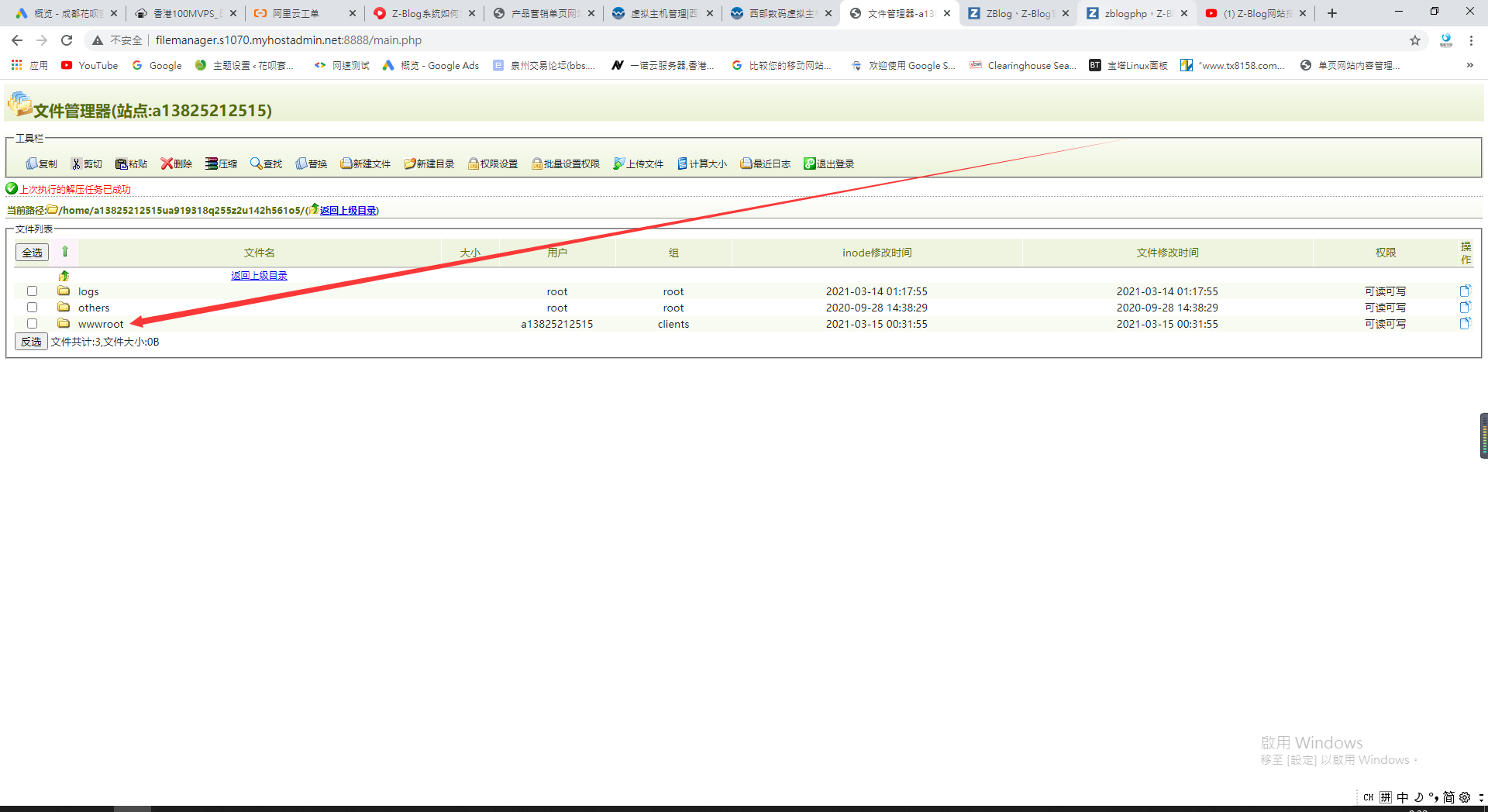Click the 剪切 (Cut) scissors icon
Image resolution: width=1488 pixels, height=812 pixels.
[76, 163]
